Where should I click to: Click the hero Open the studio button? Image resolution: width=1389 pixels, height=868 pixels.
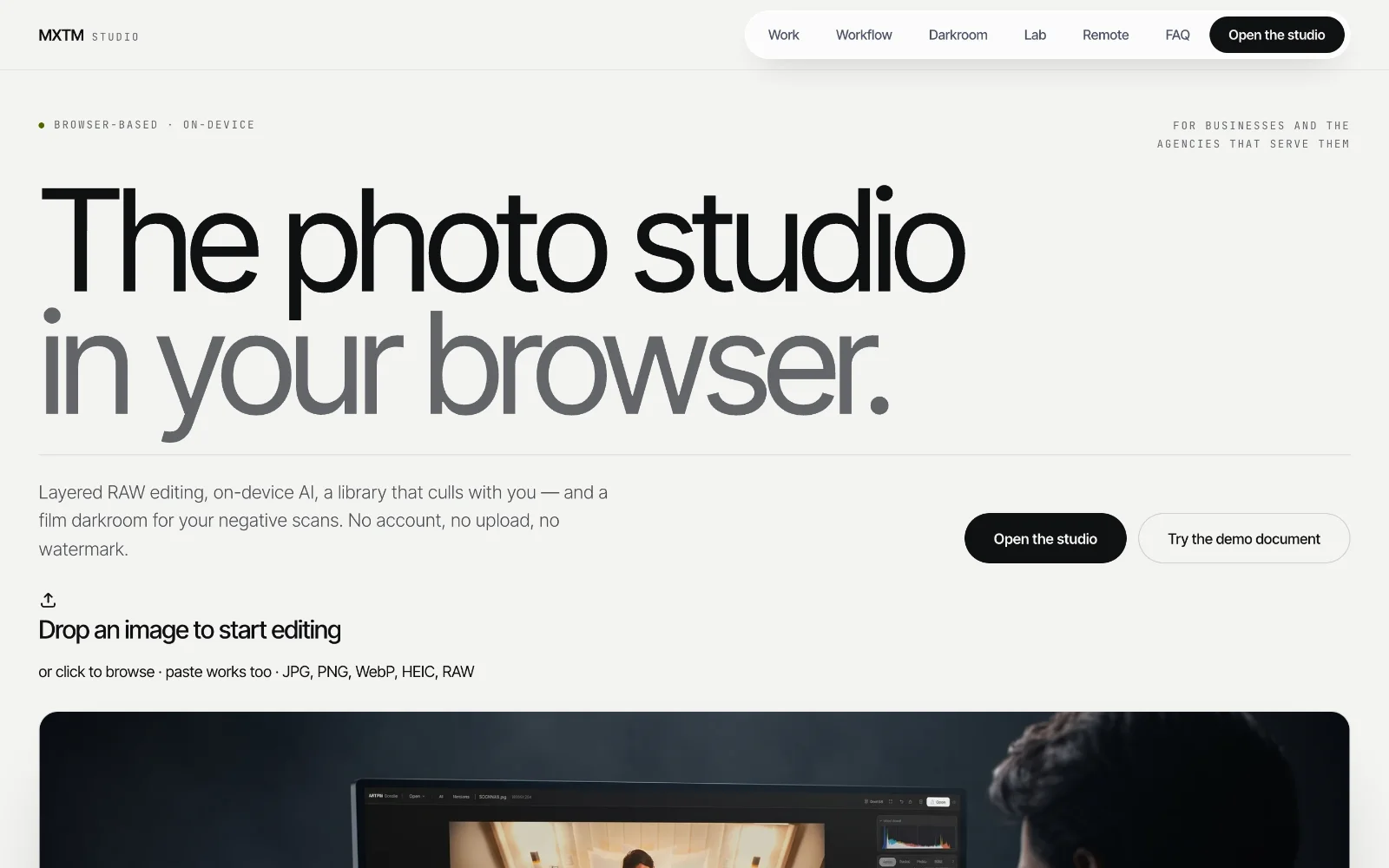(1045, 538)
